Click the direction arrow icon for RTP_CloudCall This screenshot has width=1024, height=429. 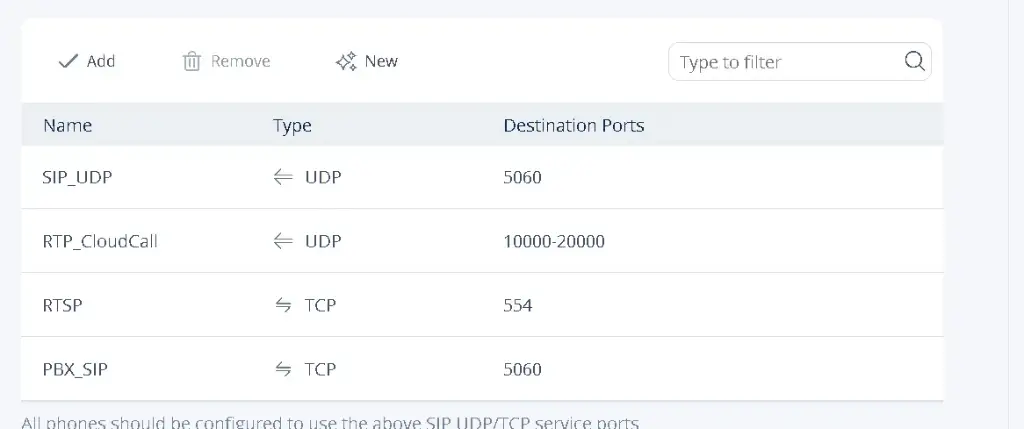[283, 241]
